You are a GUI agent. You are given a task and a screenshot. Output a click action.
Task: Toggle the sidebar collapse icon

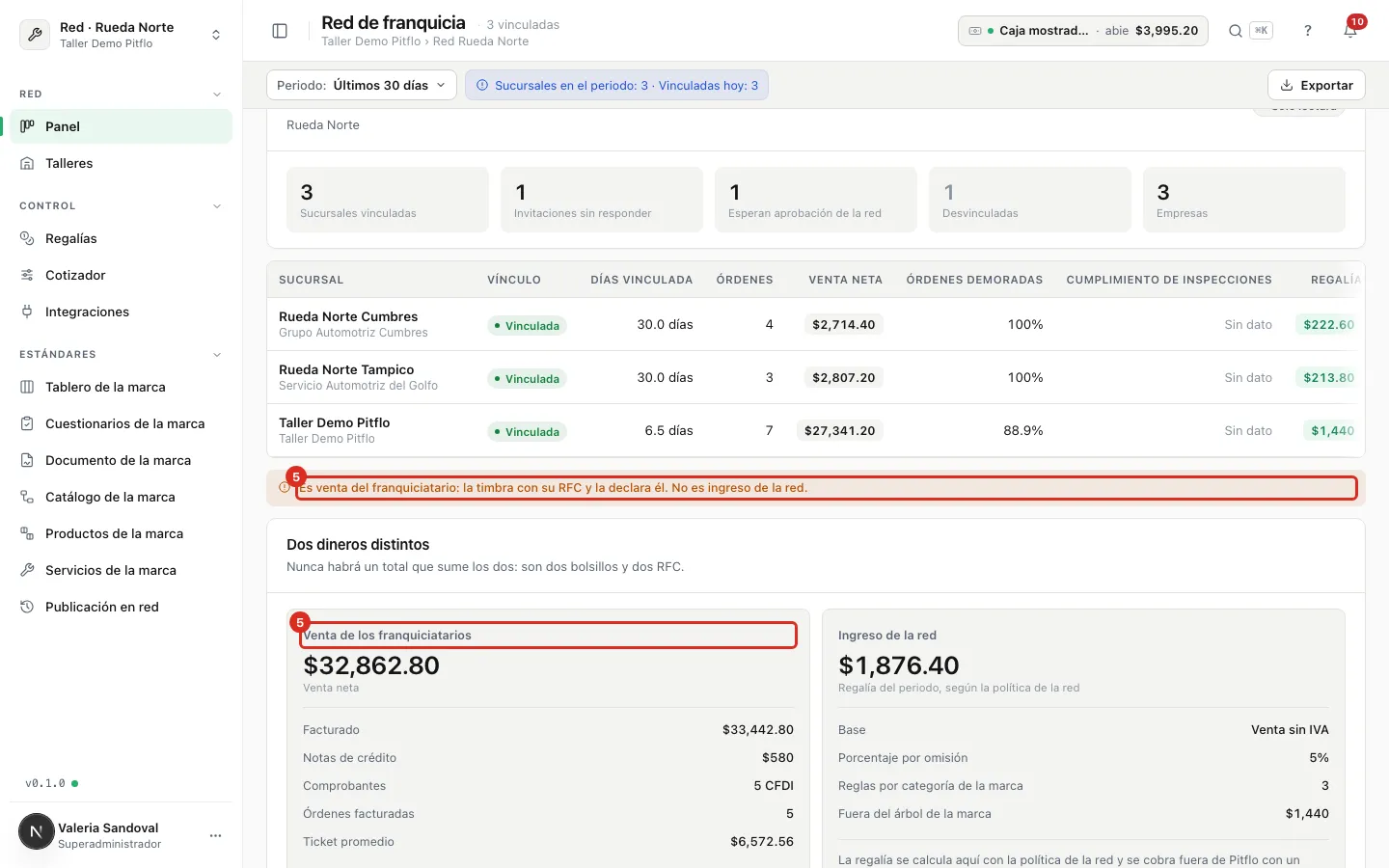280,31
